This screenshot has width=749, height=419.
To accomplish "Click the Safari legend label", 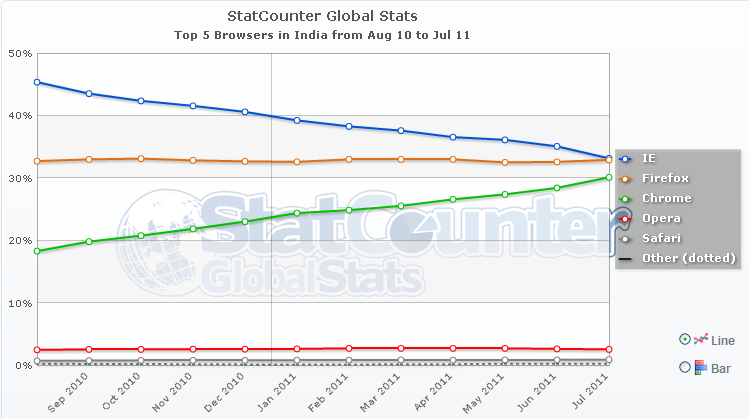I will [661, 239].
